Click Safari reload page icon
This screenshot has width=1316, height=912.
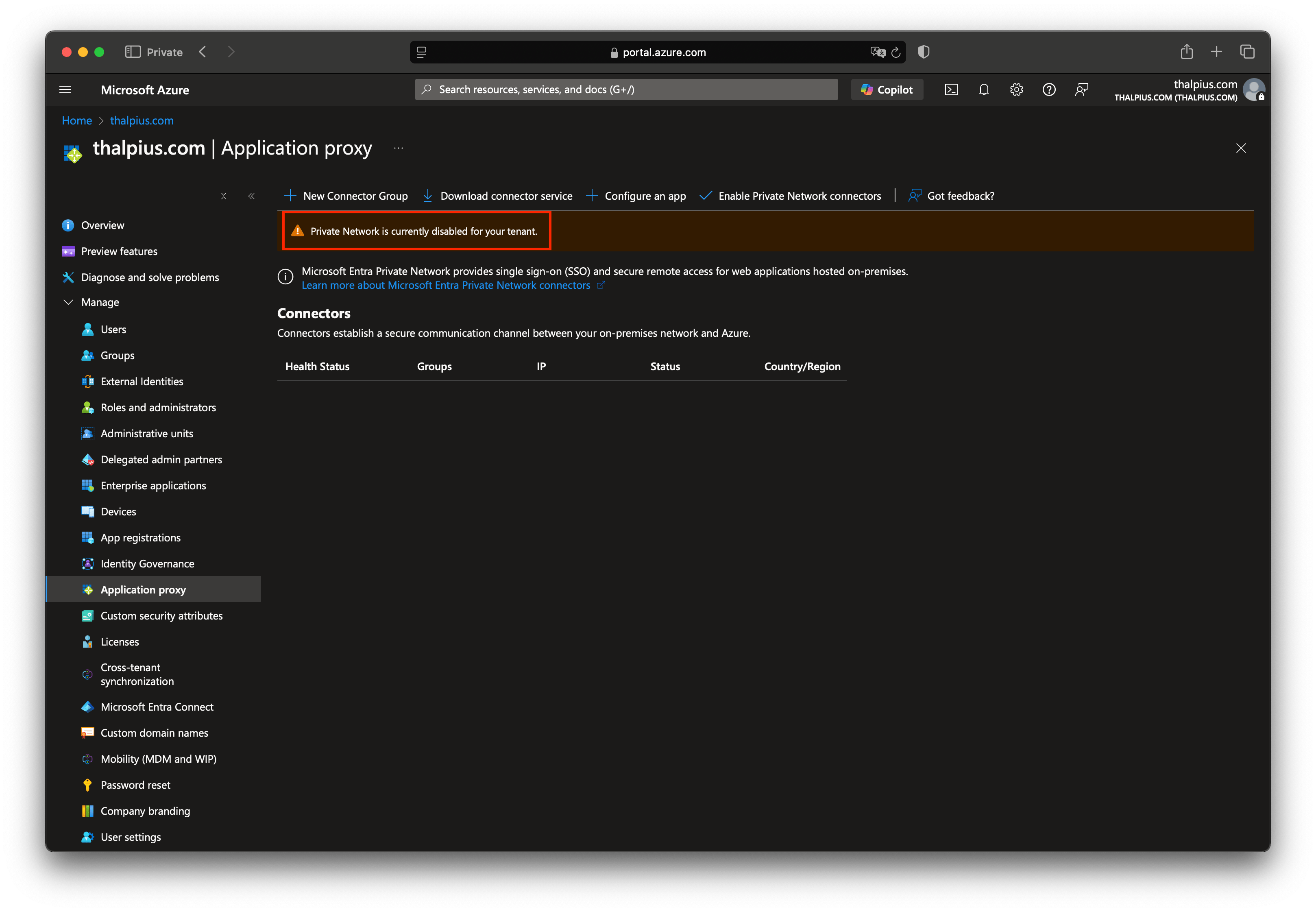click(895, 52)
